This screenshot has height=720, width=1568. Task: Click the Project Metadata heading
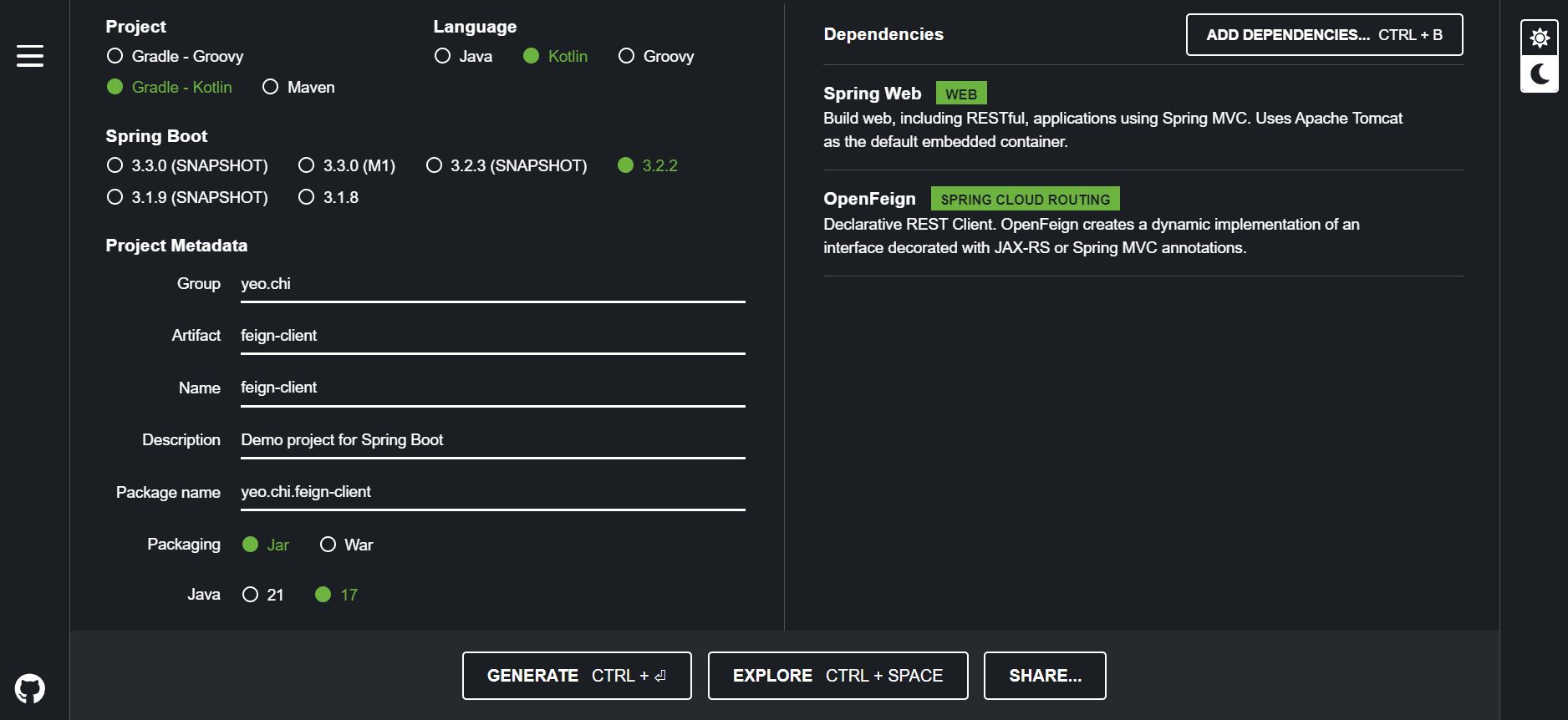click(176, 246)
